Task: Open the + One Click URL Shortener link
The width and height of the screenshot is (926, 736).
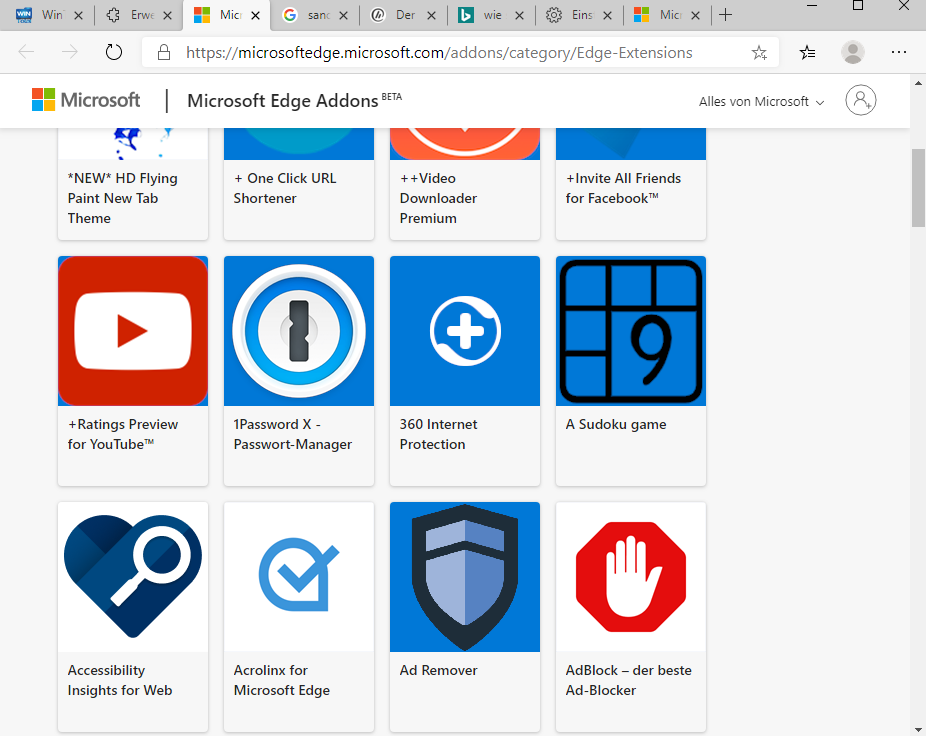Action: (x=285, y=188)
